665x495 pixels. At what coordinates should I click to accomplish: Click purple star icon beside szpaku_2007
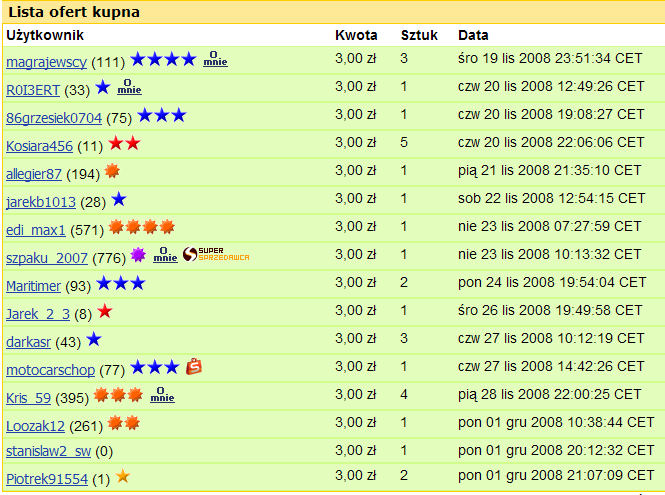[x=138, y=255]
